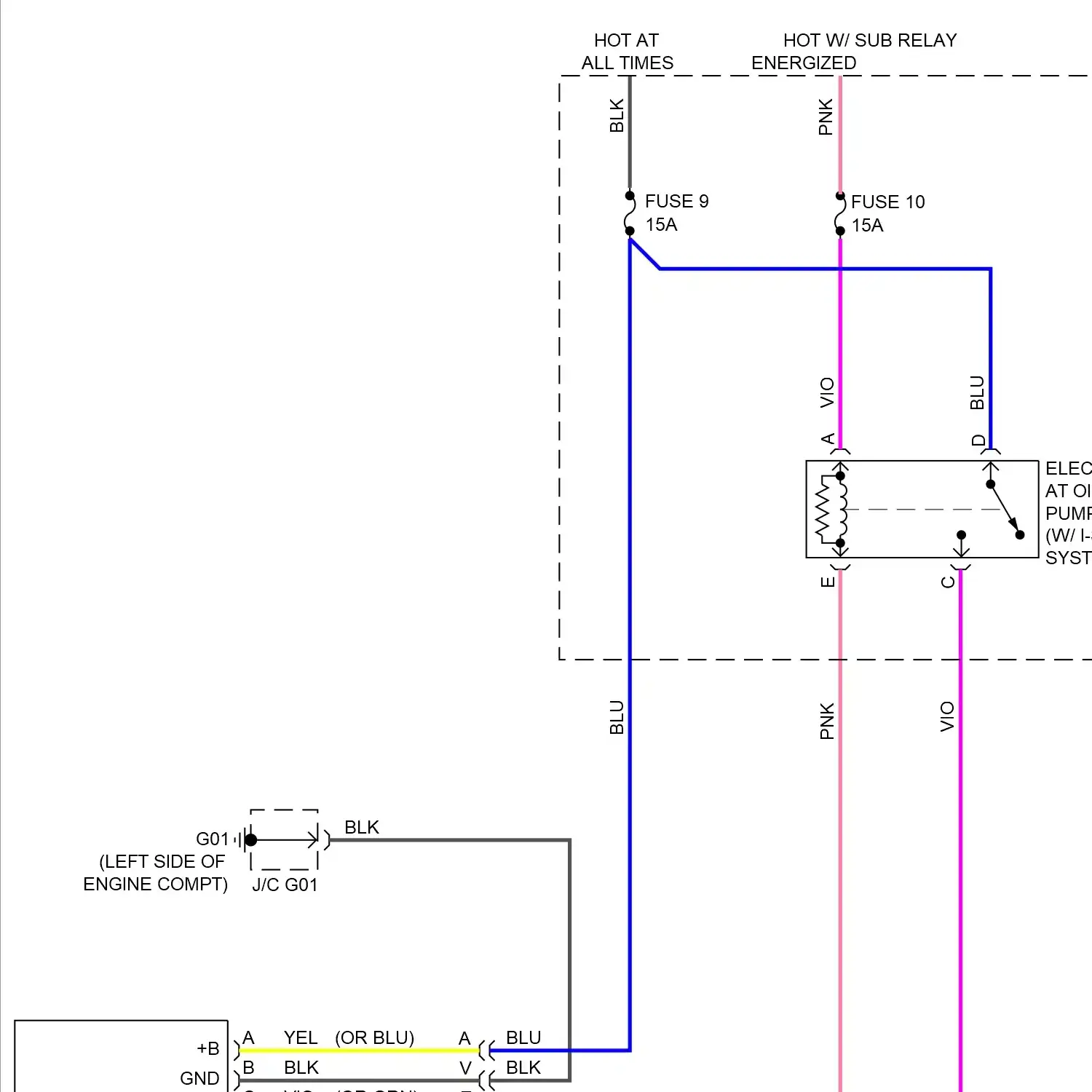Select the HOT W/ SUB RELAY ENERGIZED label
Viewport: 1092px width, 1092px height.
[x=855, y=52]
